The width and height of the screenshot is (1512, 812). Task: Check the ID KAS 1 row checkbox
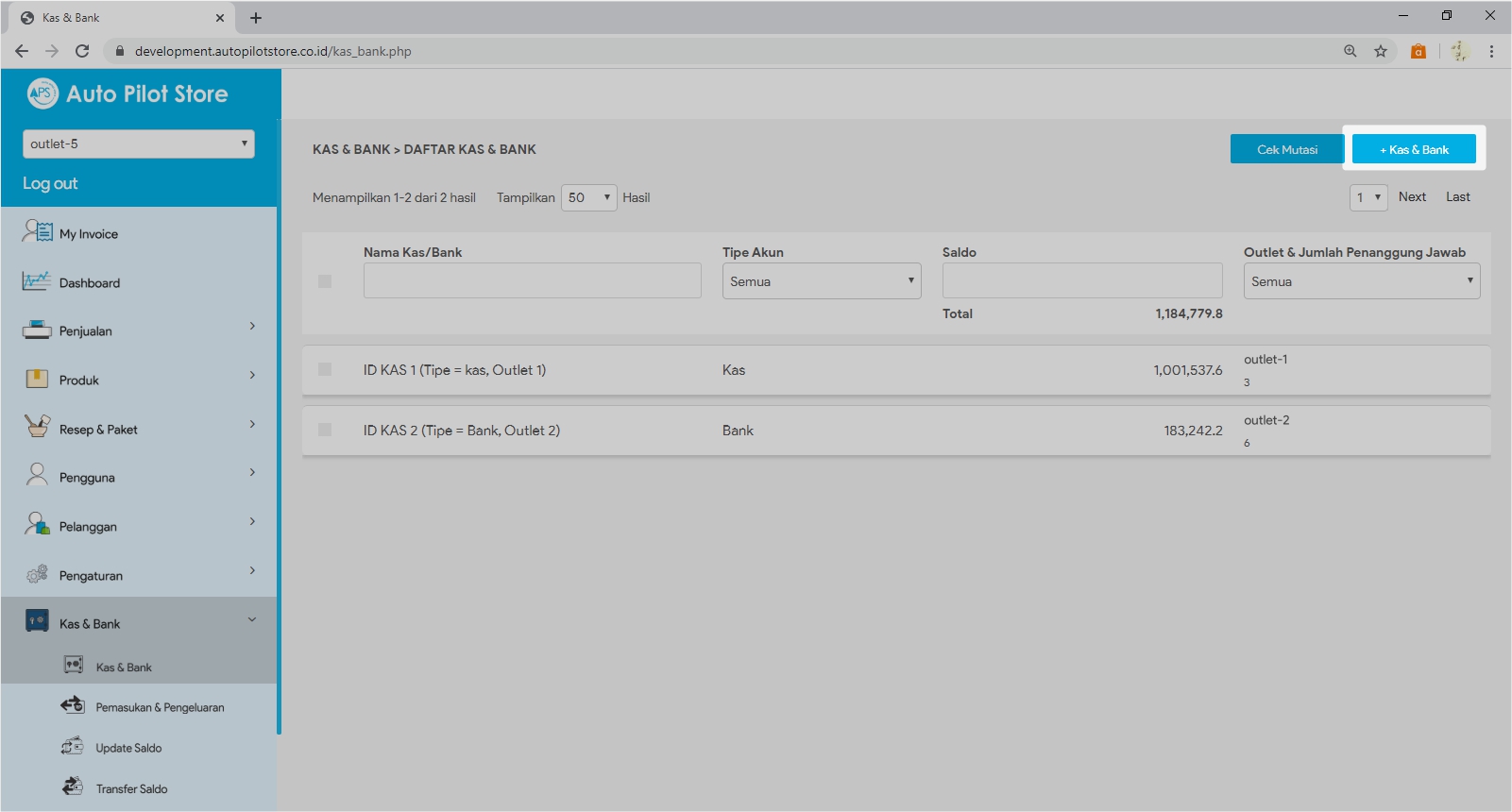(325, 369)
